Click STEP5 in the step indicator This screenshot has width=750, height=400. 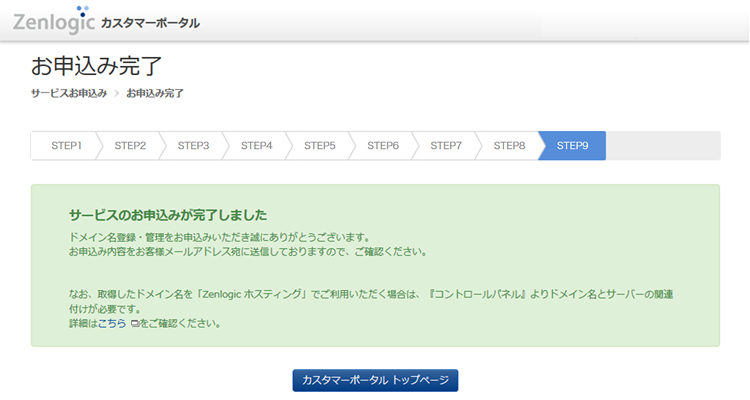(319, 146)
